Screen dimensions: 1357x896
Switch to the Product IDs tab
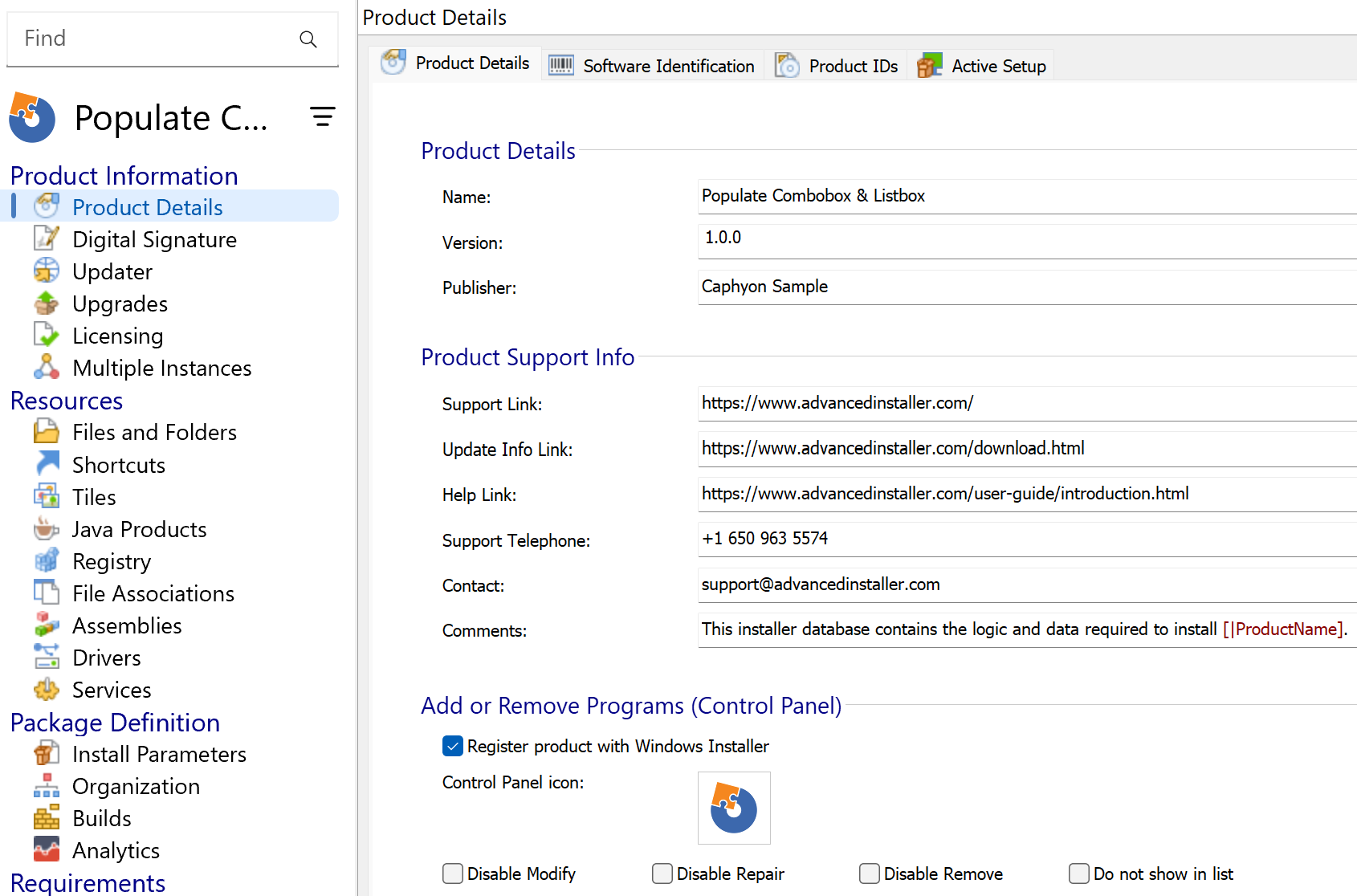click(837, 65)
